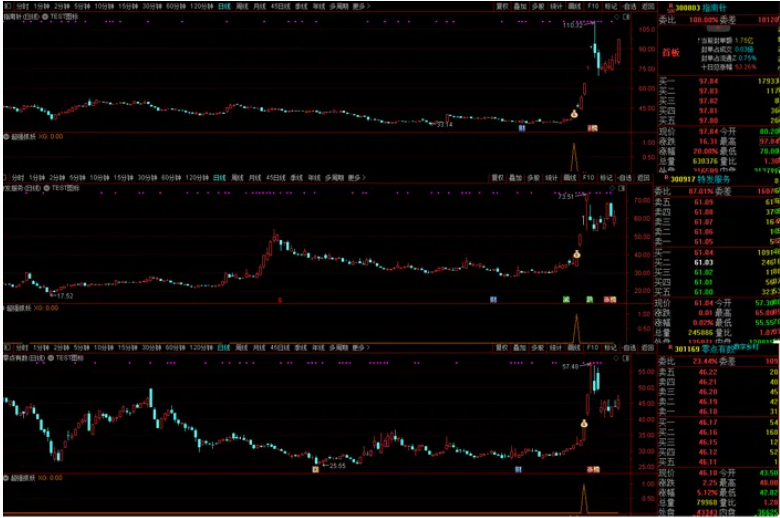Click the panel icon left of 分时 in top toolbar

pyautogui.click(x=6, y=6)
